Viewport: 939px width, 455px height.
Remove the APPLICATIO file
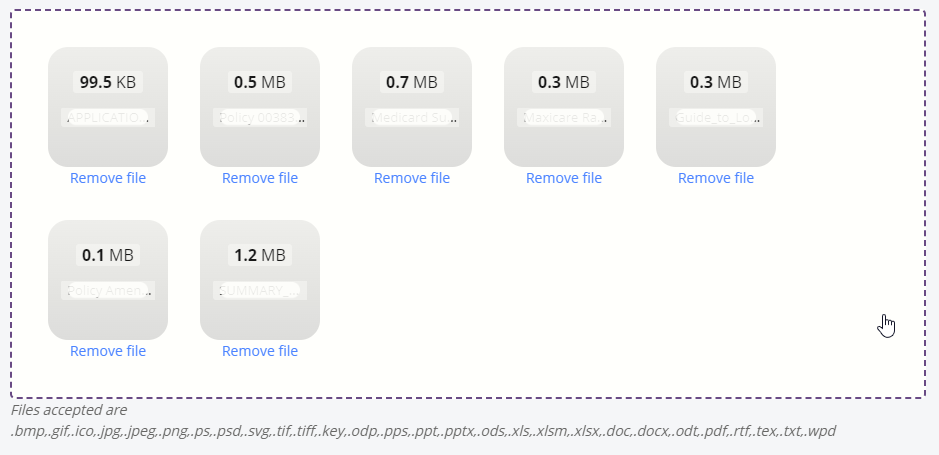coord(108,178)
